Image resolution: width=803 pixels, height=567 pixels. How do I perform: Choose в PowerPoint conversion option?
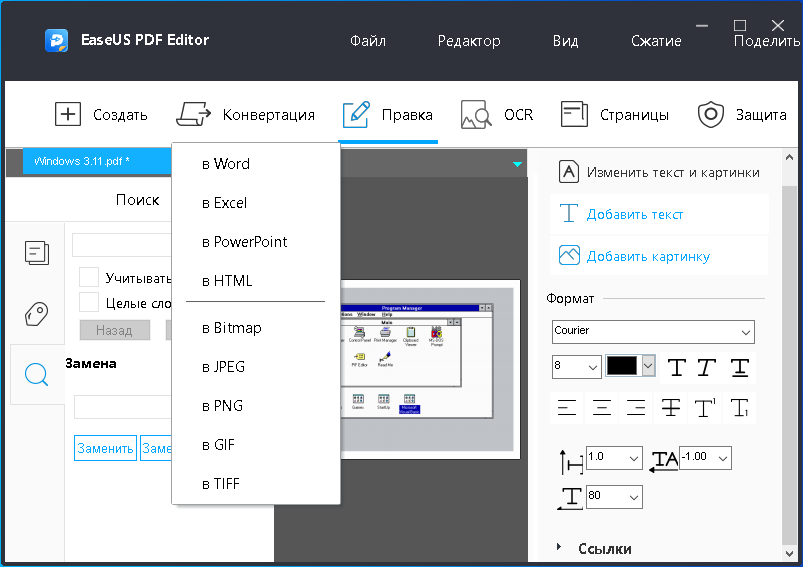pyautogui.click(x=256, y=242)
